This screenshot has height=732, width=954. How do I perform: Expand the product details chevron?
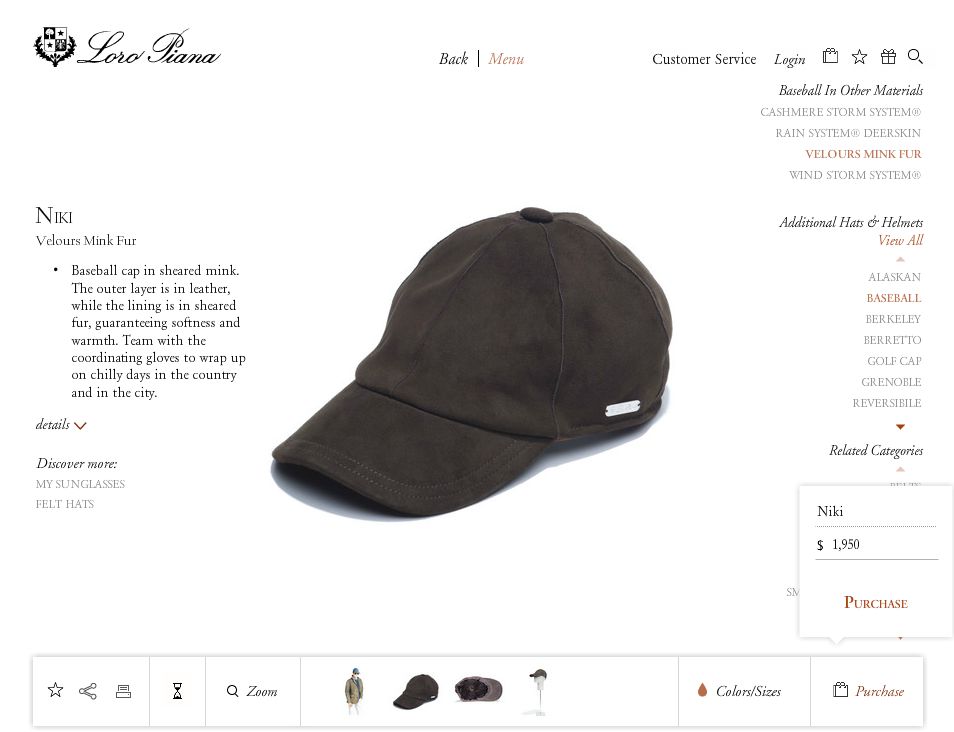[80, 425]
